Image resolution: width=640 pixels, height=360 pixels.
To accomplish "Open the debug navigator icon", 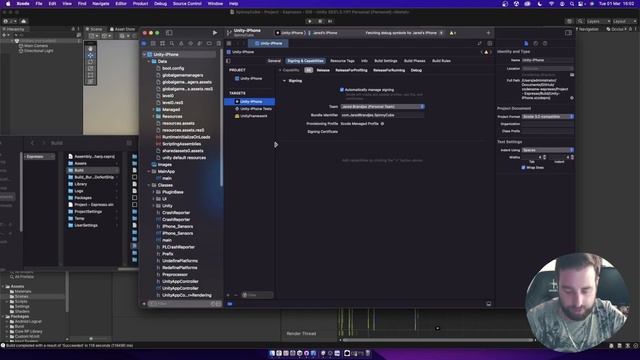I will click(200, 43).
